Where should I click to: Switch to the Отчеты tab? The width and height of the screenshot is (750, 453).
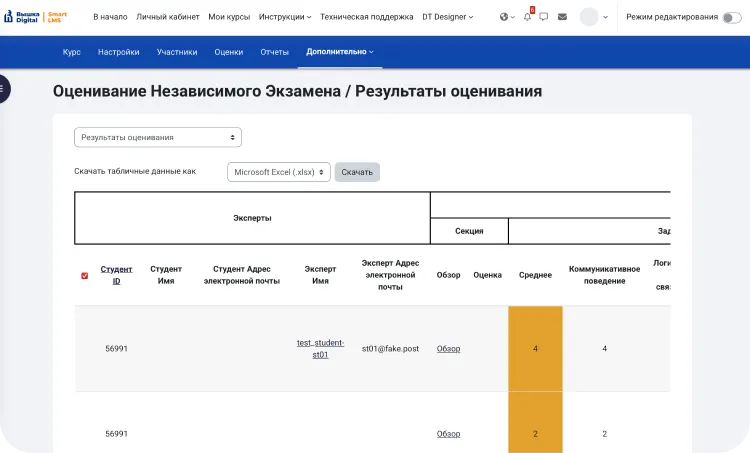tap(275, 52)
